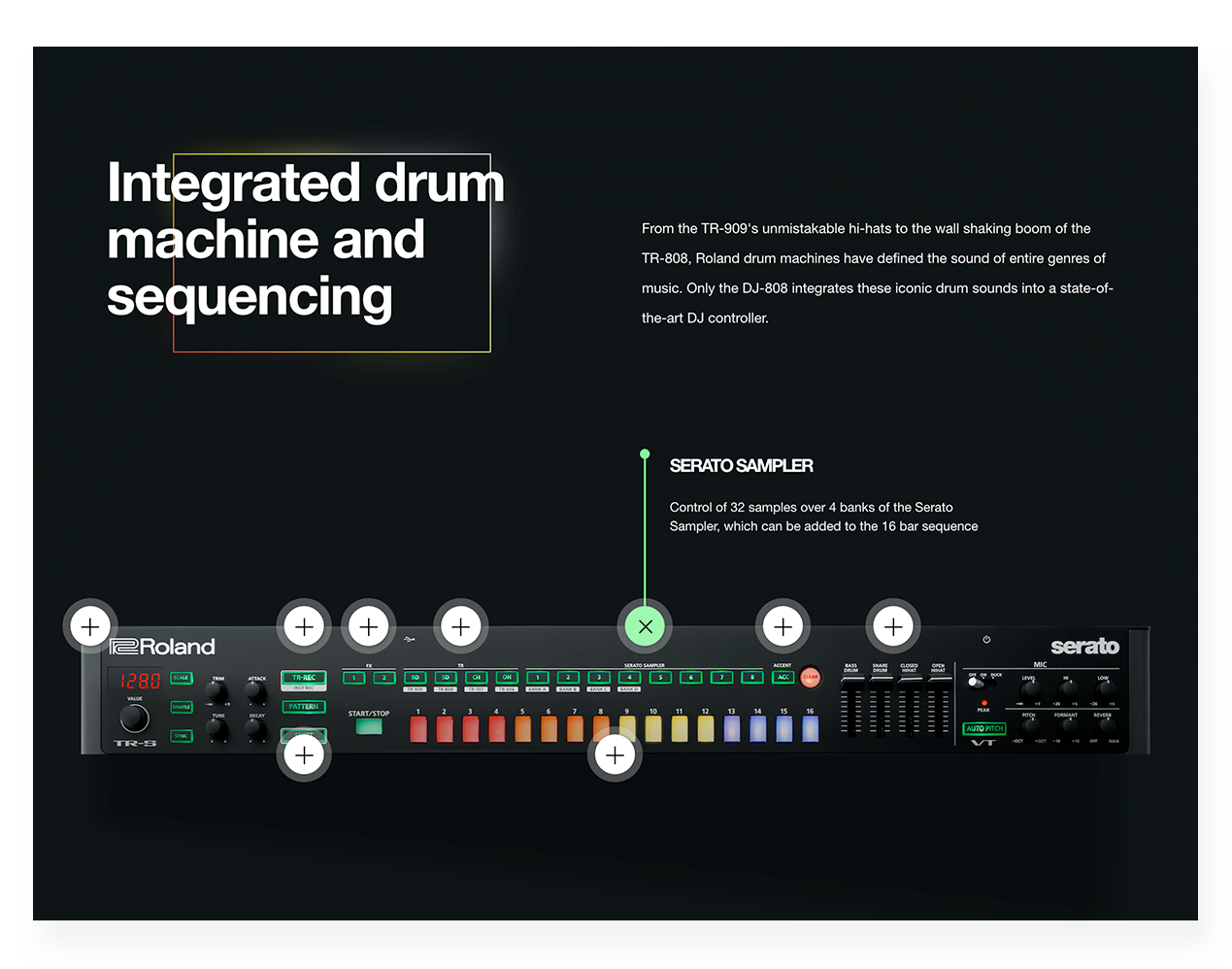
Task: Expand the plus hotspot above the TR instrument buttons
Action: point(461,626)
